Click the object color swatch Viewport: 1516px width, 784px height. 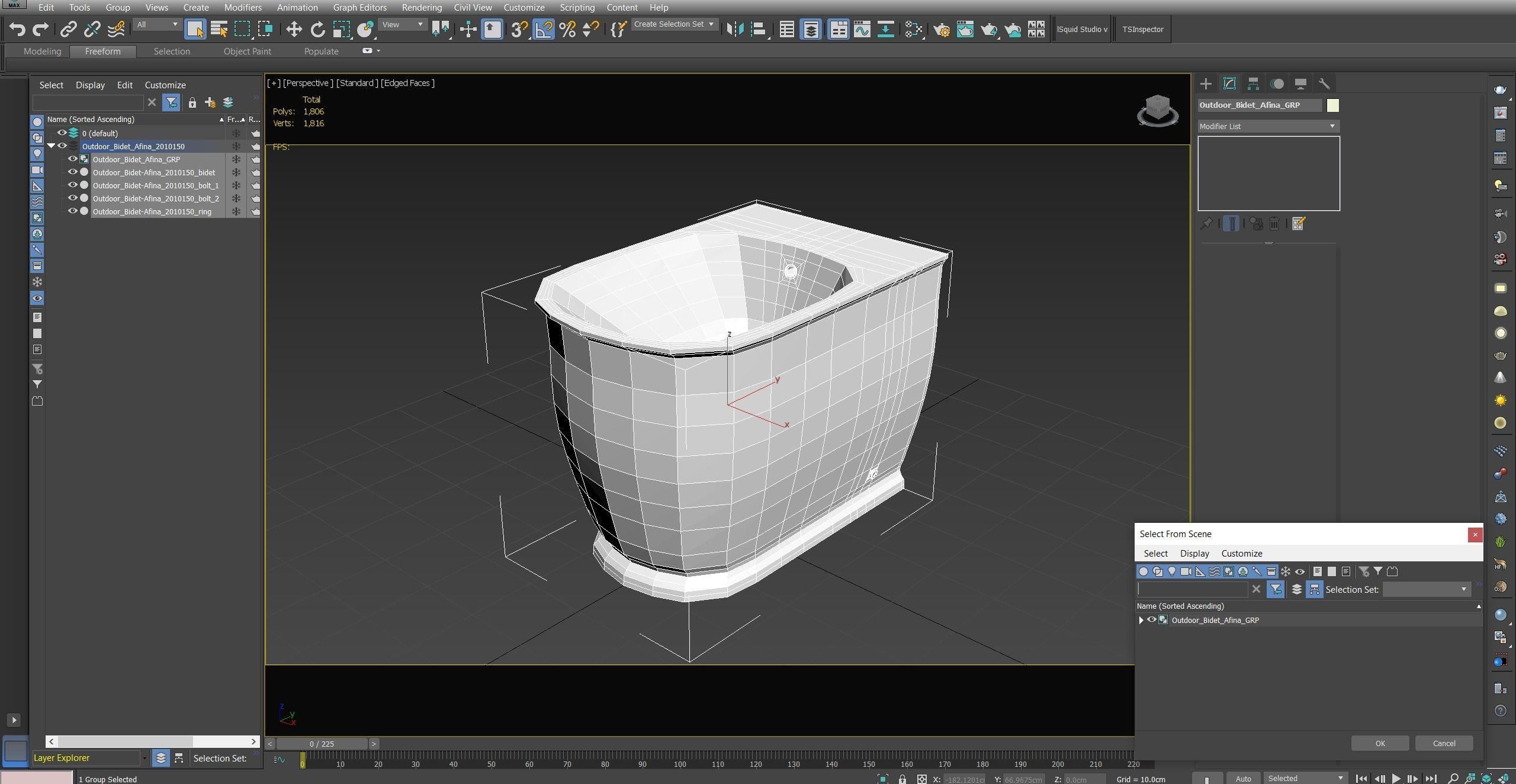(x=1332, y=105)
